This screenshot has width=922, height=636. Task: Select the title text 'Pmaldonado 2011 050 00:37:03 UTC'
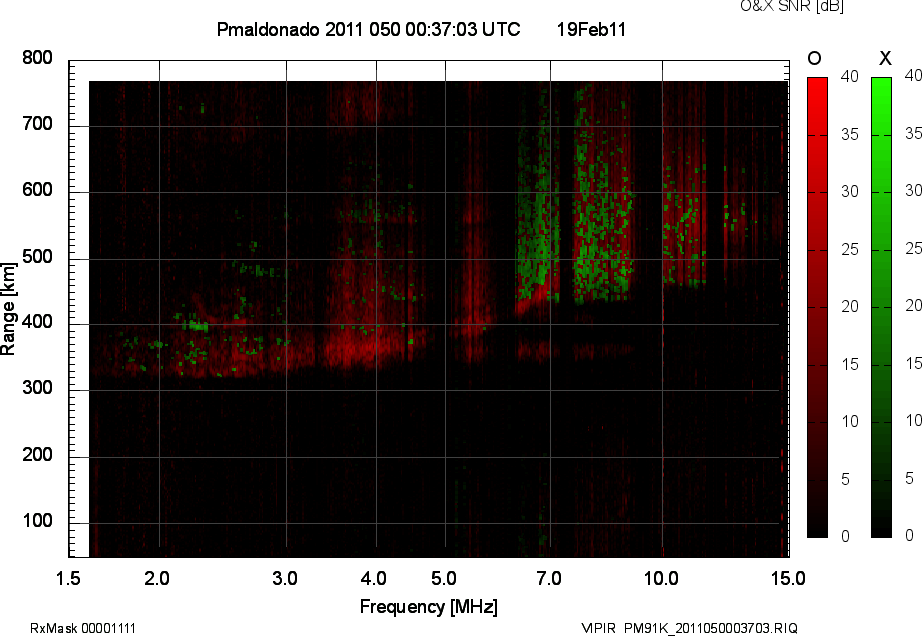368,29
